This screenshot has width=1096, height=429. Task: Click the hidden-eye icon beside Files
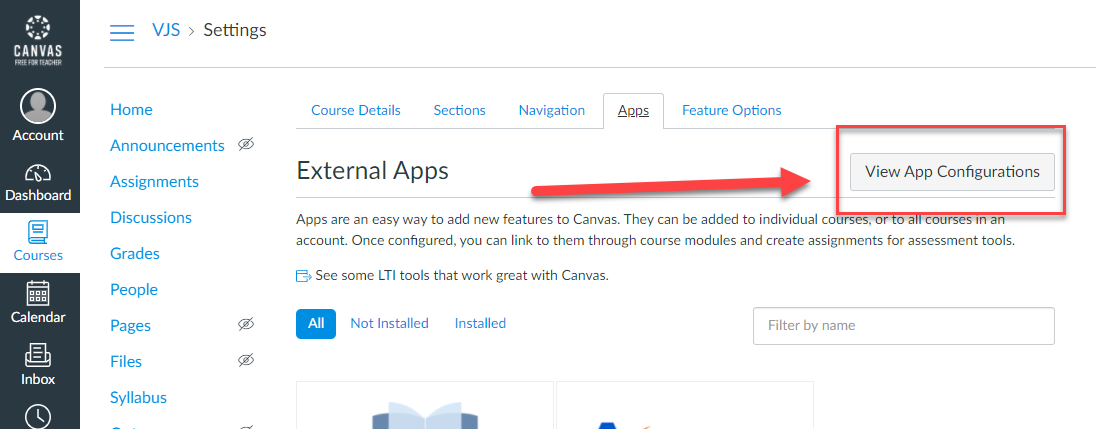click(245, 361)
